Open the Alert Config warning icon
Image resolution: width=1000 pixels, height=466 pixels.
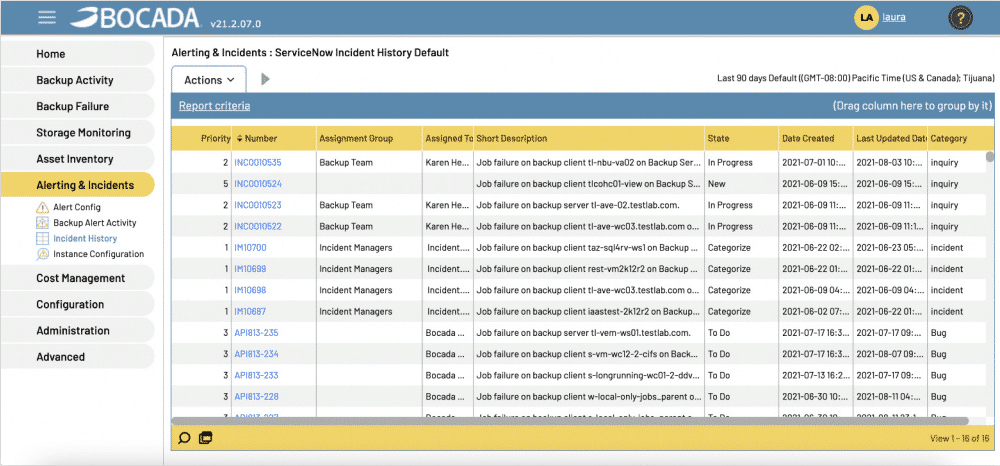coord(42,207)
